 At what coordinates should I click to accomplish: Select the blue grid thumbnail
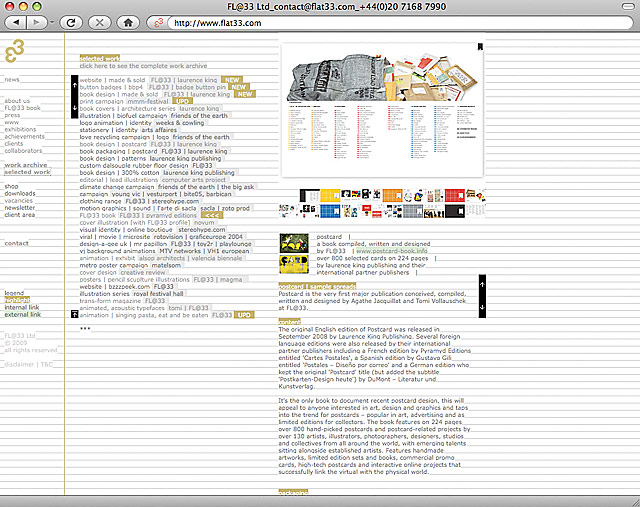click(330, 211)
